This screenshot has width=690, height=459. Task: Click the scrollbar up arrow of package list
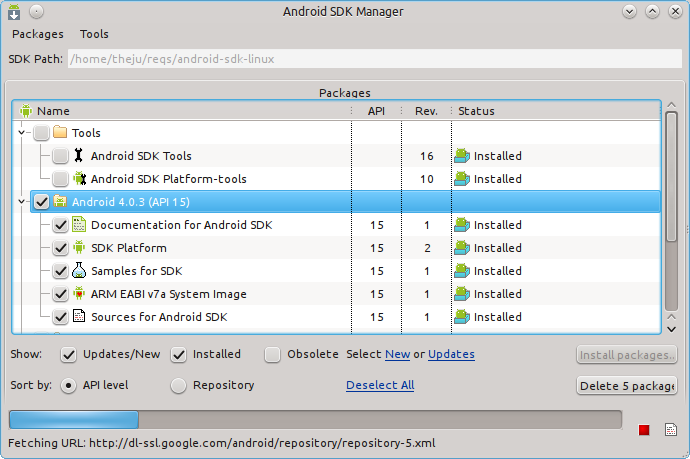(x=671, y=105)
